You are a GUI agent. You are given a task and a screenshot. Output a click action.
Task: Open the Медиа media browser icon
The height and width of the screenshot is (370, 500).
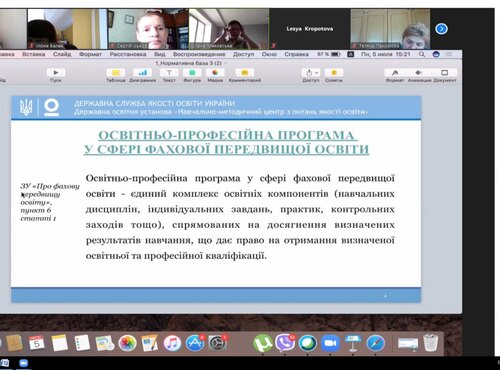[215, 73]
